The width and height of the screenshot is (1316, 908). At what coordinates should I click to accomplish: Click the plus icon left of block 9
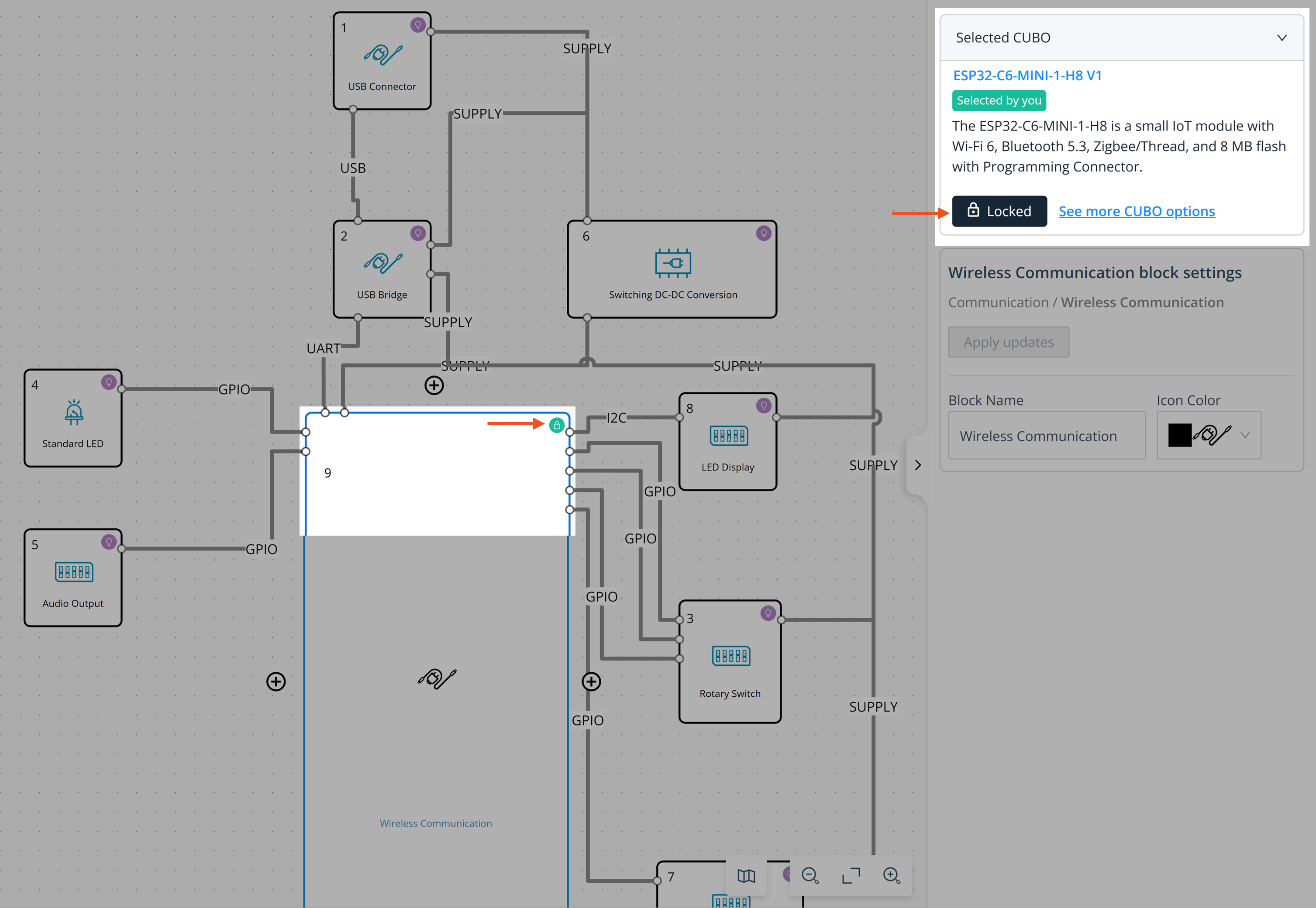(x=276, y=681)
